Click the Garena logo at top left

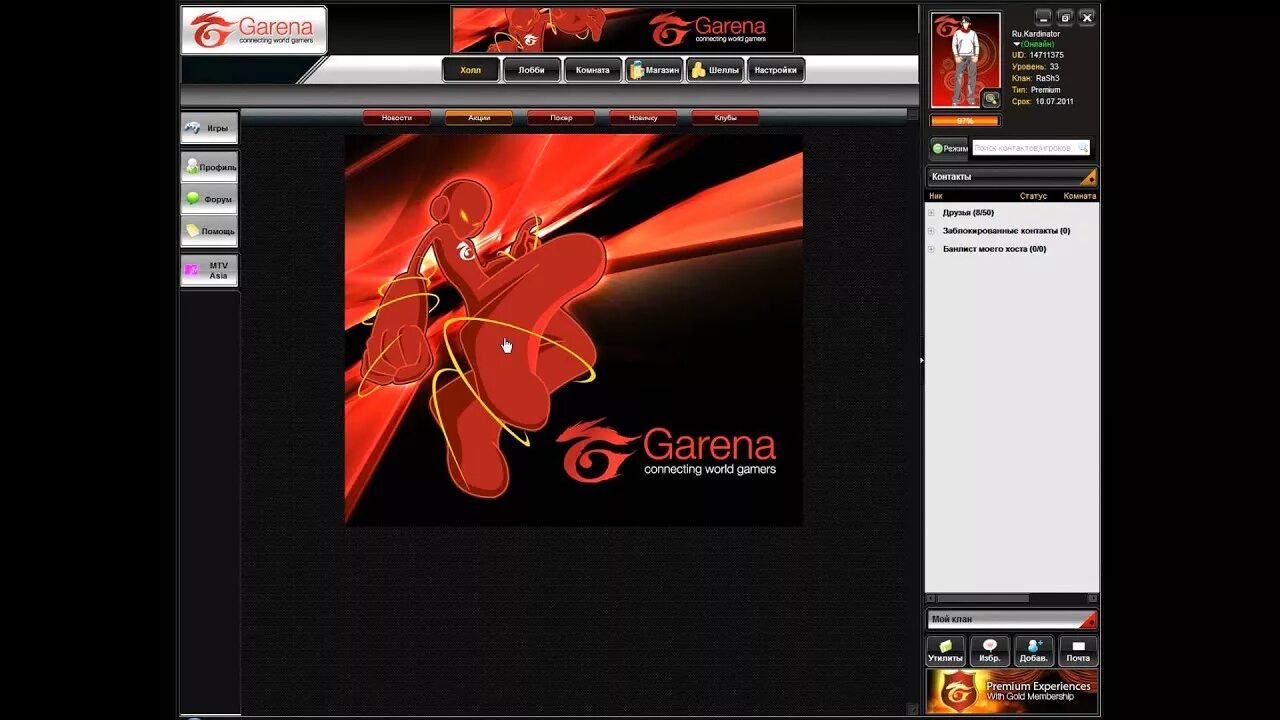point(254,29)
